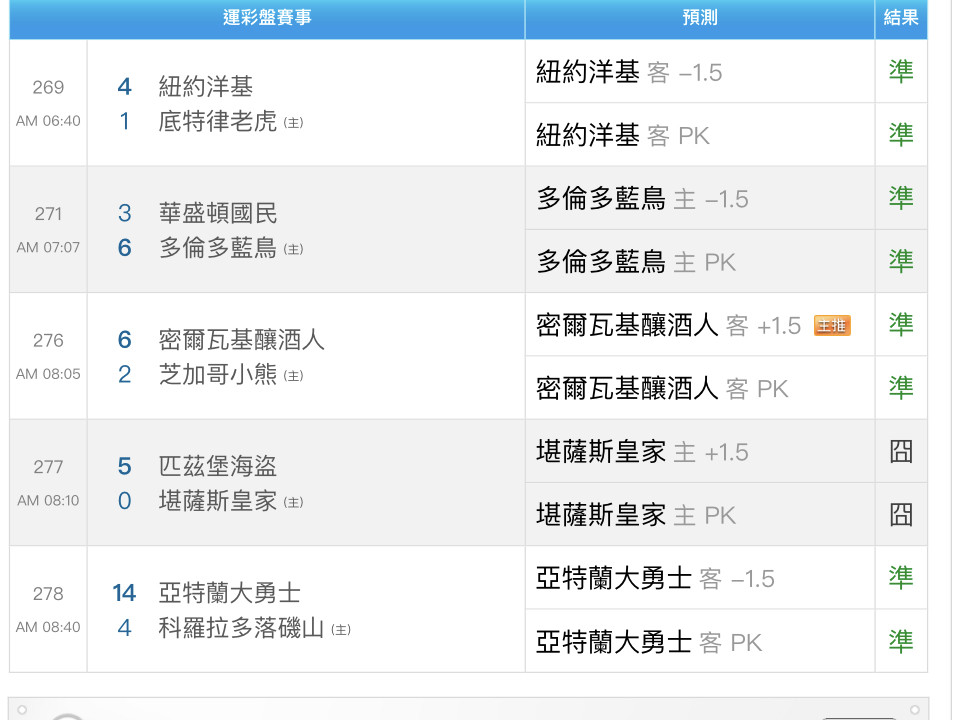Screen dimensions: 964x720
Task: Click score 3 for 華盛頓國民
Action: (x=124, y=213)
